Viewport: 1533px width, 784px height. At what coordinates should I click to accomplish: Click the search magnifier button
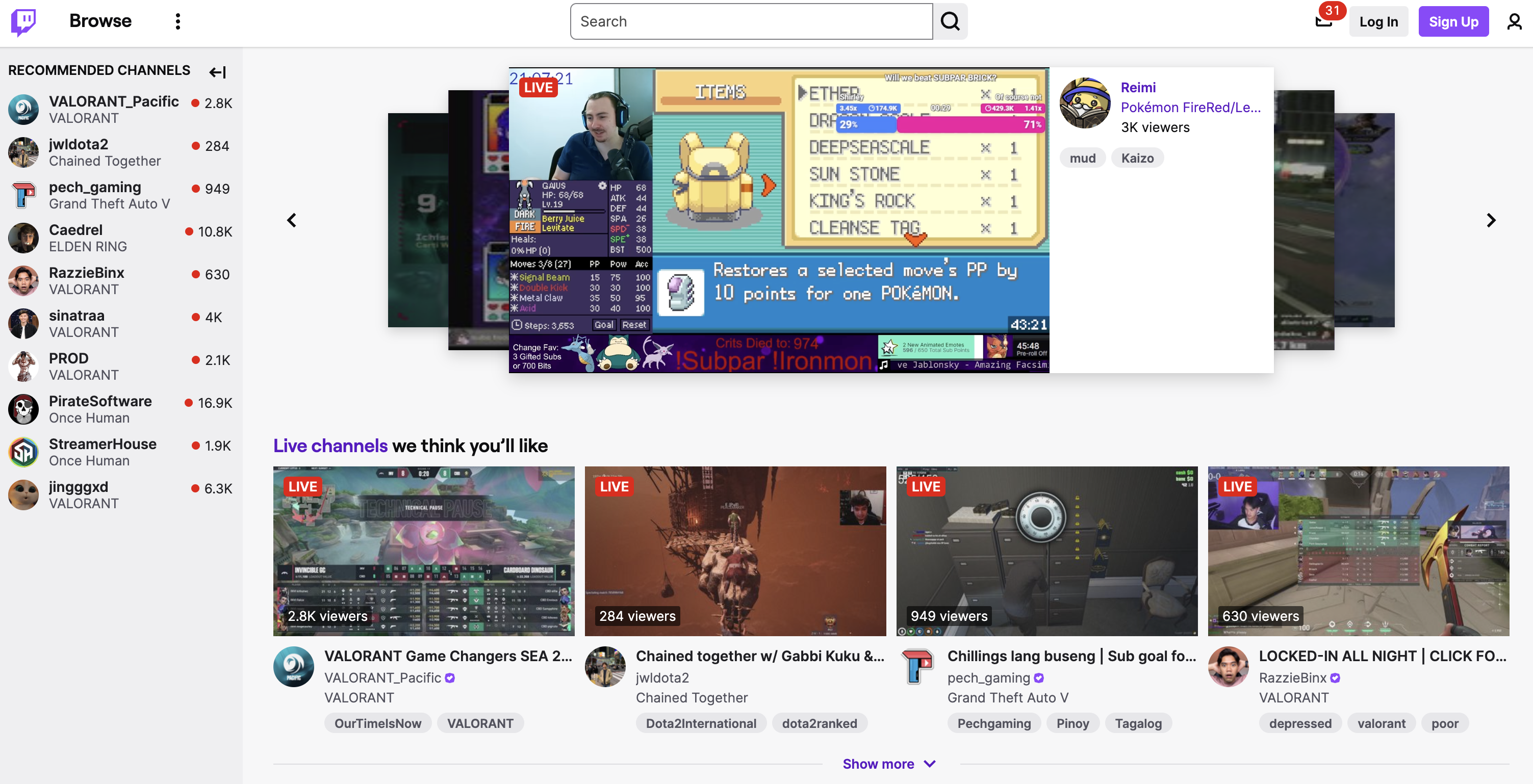coord(950,22)
